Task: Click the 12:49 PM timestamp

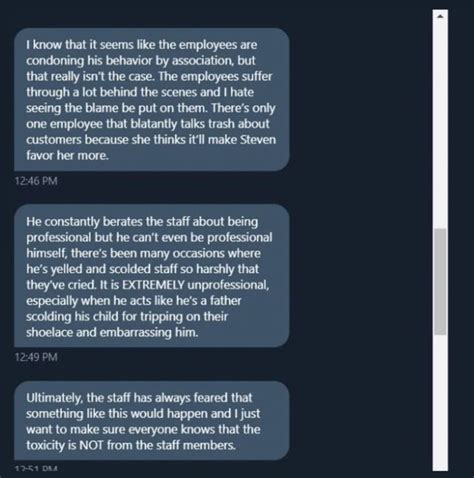Action: tap(36, 357)
